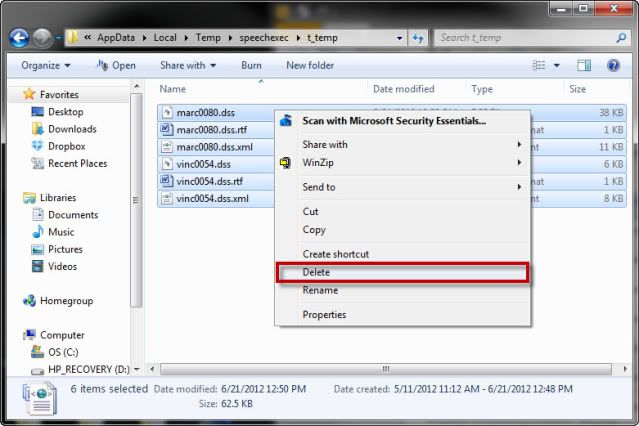
Task: Open the address bar history dropdown
Action: pos(399,38)
